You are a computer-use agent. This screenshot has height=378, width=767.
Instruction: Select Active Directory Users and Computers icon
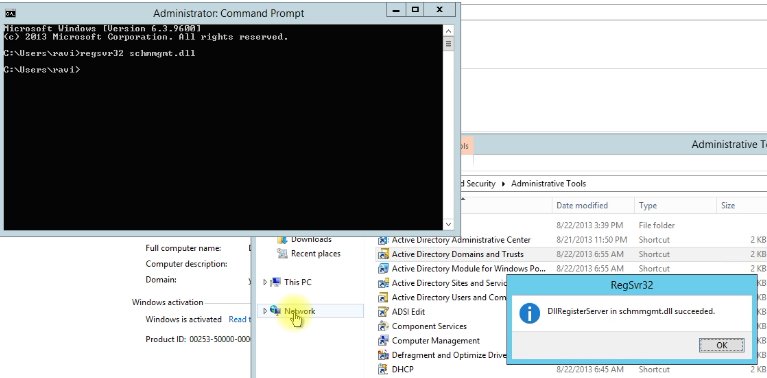tap(383, 297)
